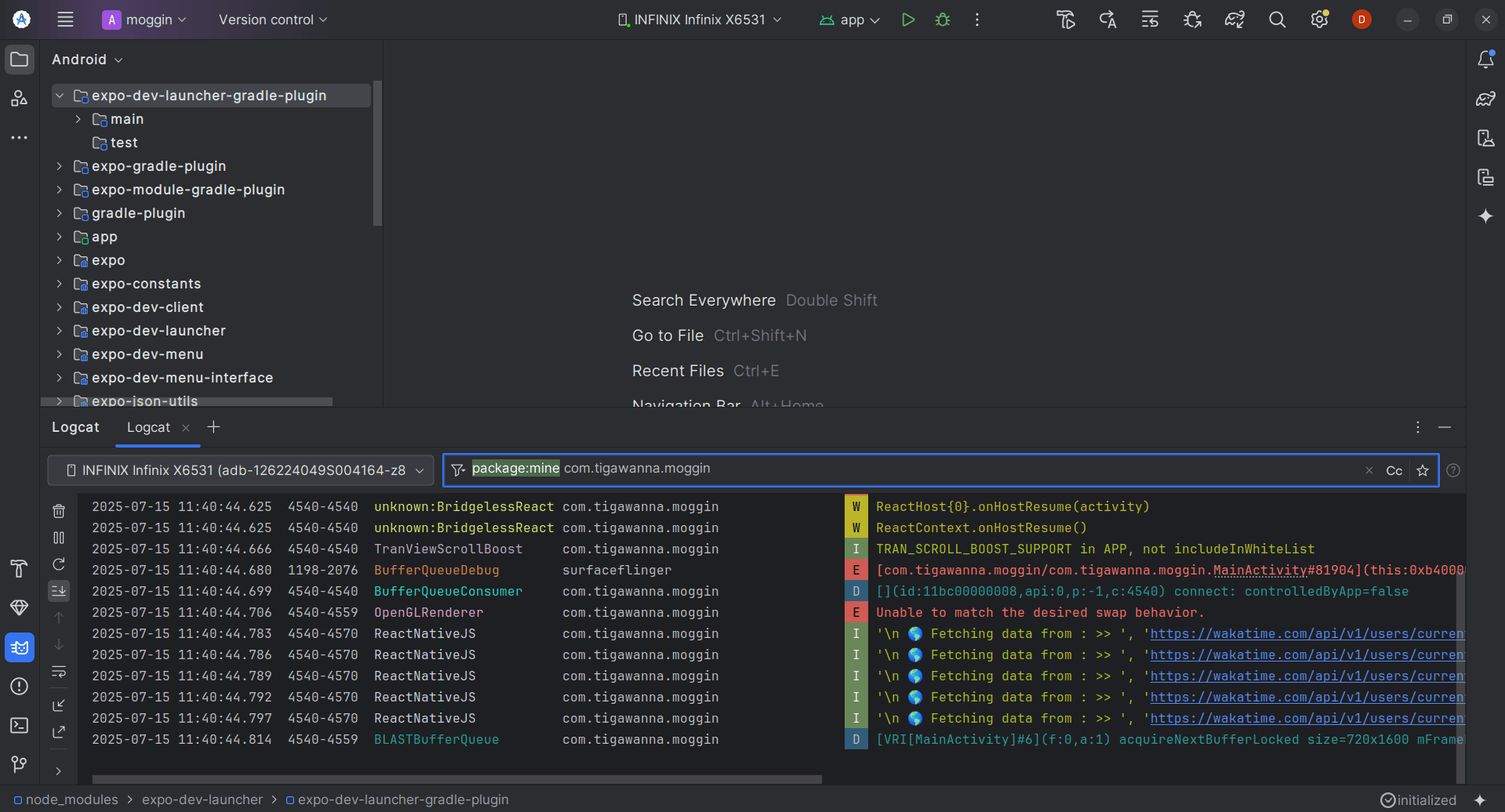Expand expo-dev-client module node

[60, 307]
